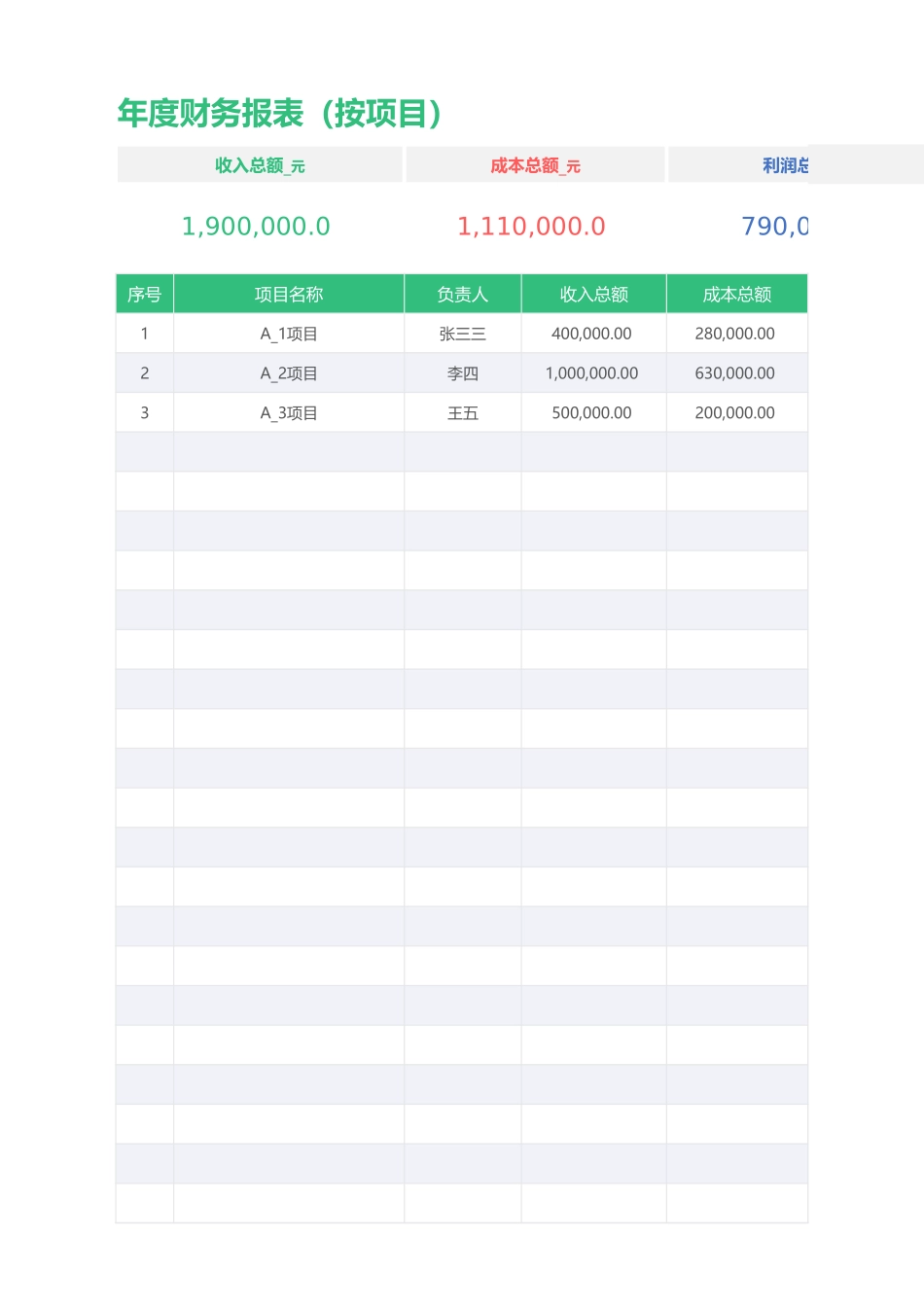Click the 年度财务报表（按项目） title
The width and height of the screenshot is (924, 1307).
click(280, 114)
